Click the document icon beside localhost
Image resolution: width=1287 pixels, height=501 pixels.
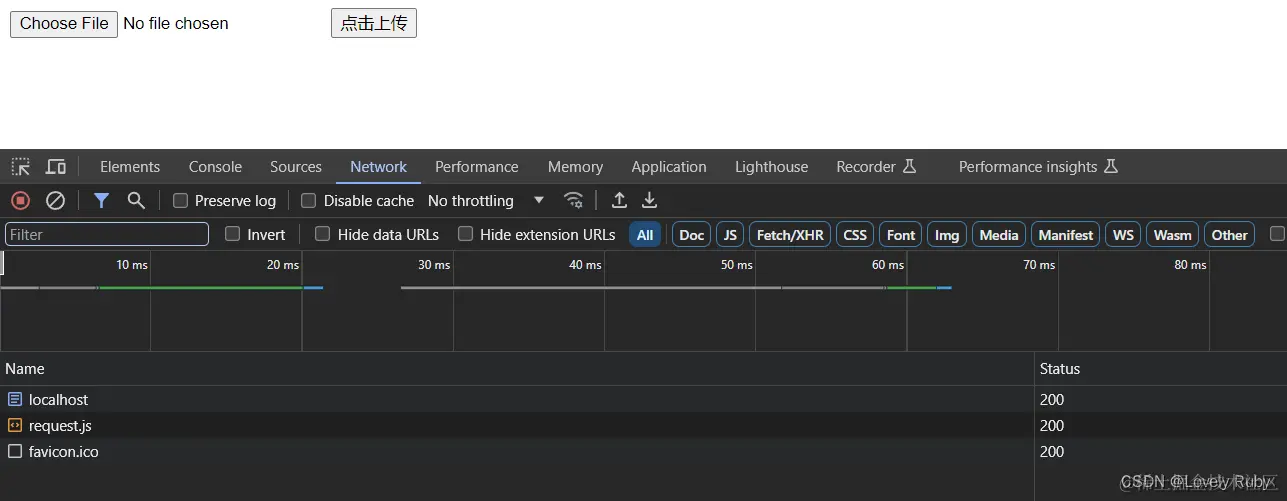15,399
